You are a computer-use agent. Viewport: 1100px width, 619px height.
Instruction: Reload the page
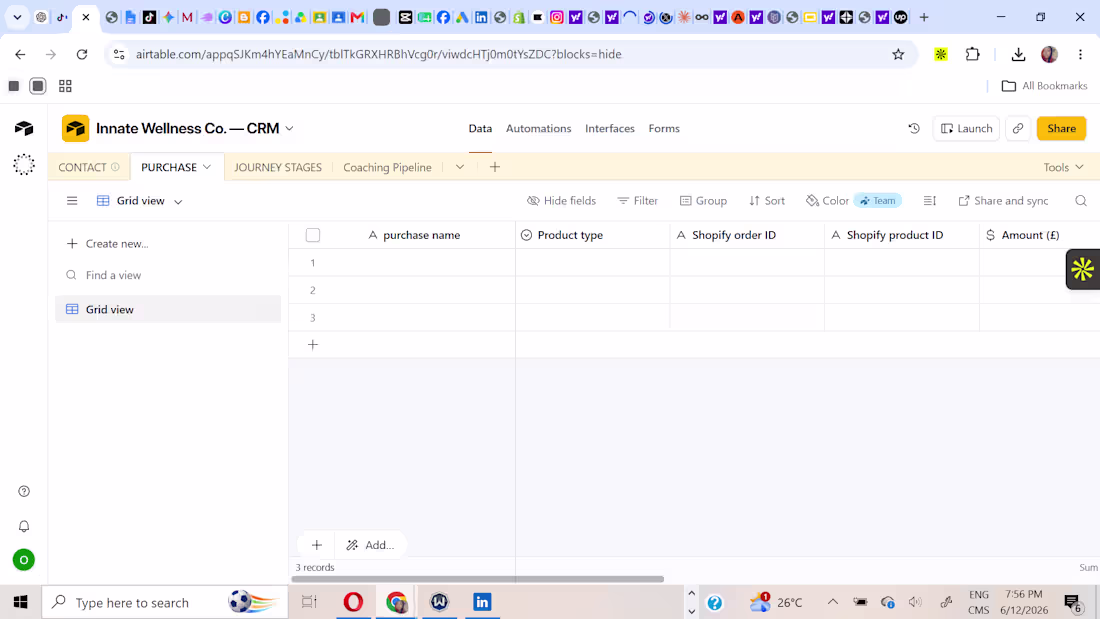coord(82,54)
